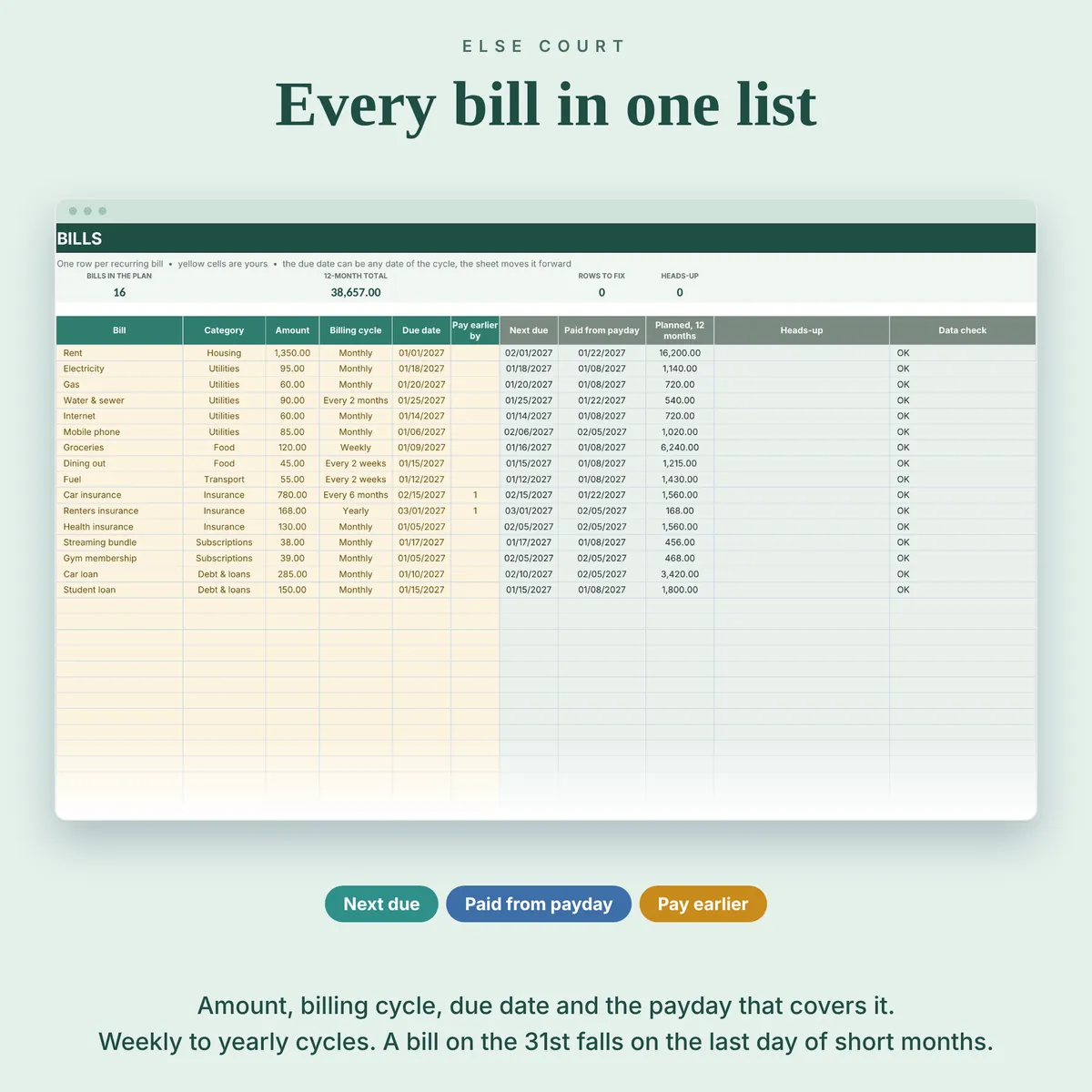Select the Planned, 12 months header
The height and width of the screenshot is (1092, 1092).
point(680,330)
